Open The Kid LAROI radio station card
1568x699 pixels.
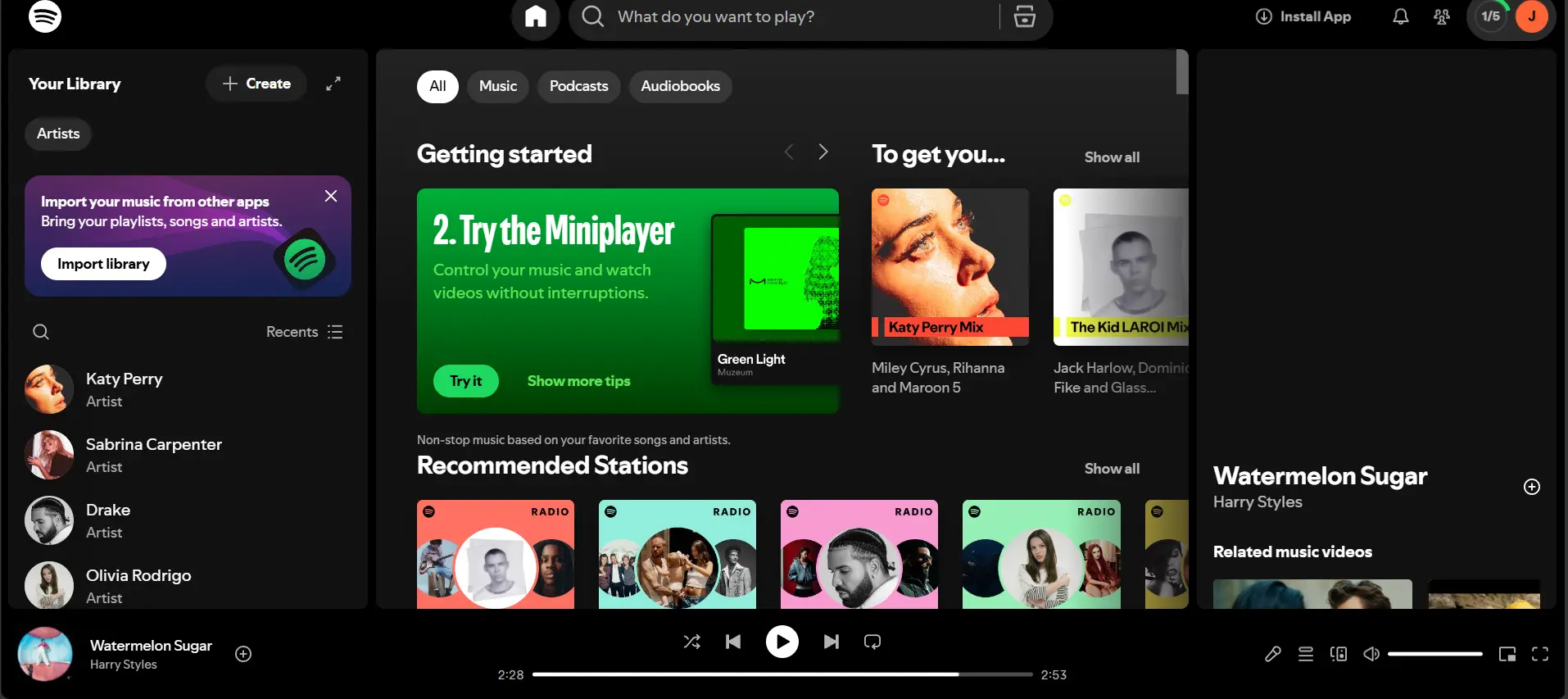coord(496,554)
